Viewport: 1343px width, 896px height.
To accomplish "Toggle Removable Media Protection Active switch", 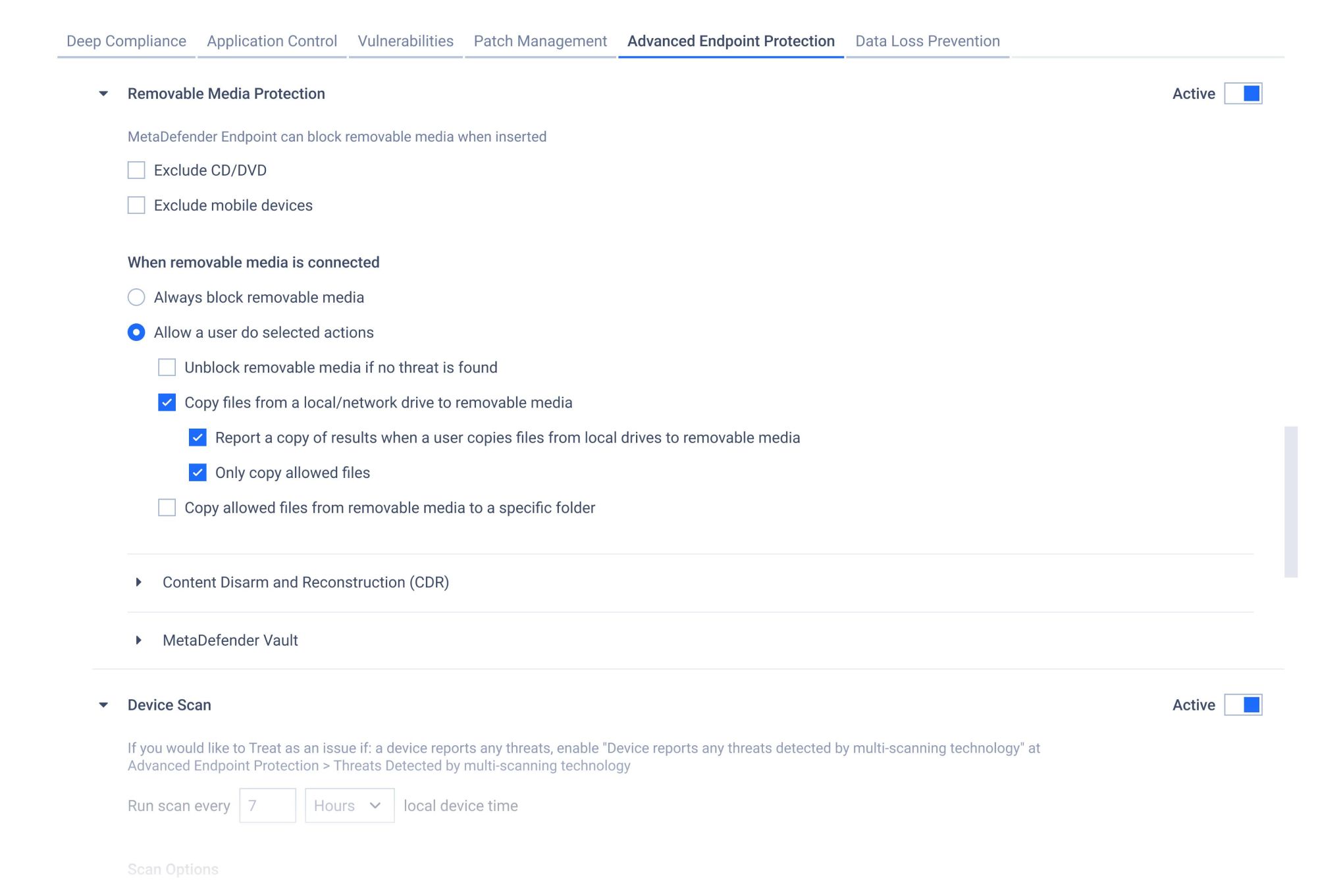I will coord(1243,93).
